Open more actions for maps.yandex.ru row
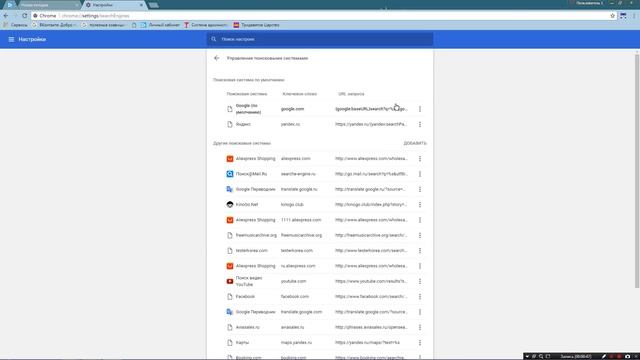The height and width of the screenshot is (360, 640). pyautogui.click(x=420, y=342)
